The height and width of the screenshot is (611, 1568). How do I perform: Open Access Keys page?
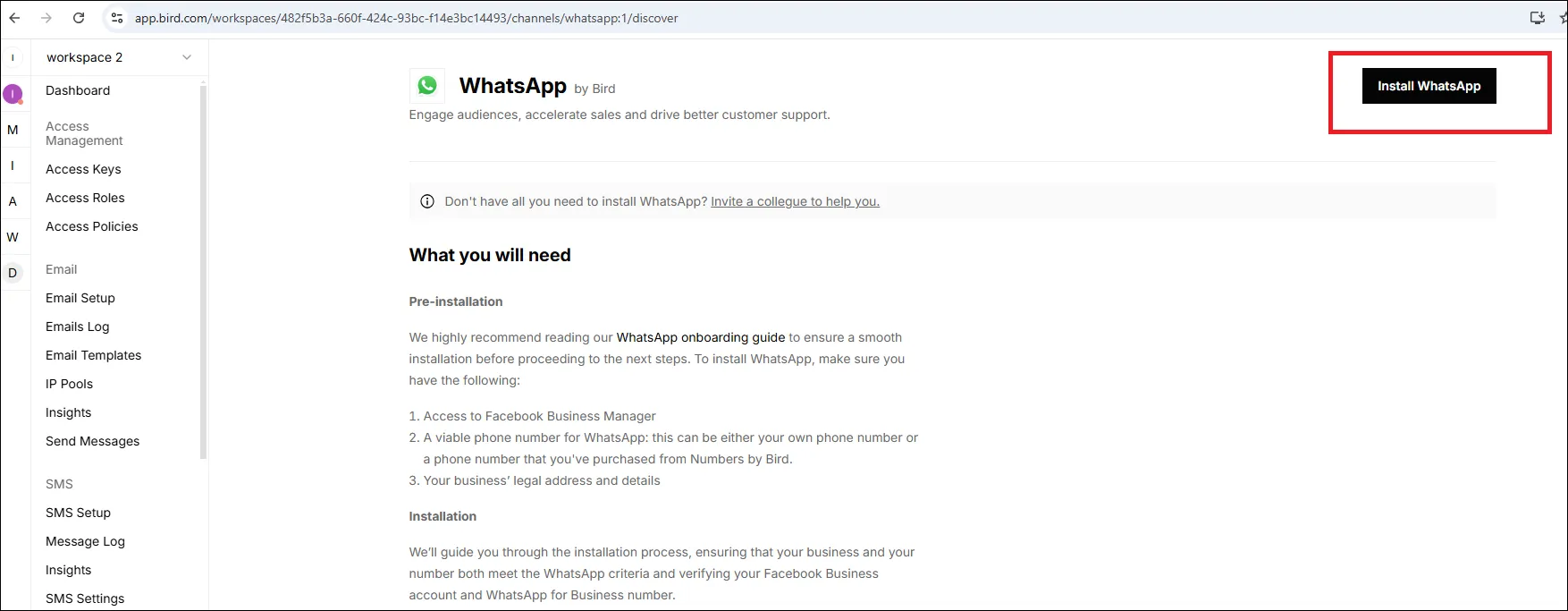(83, 169)
